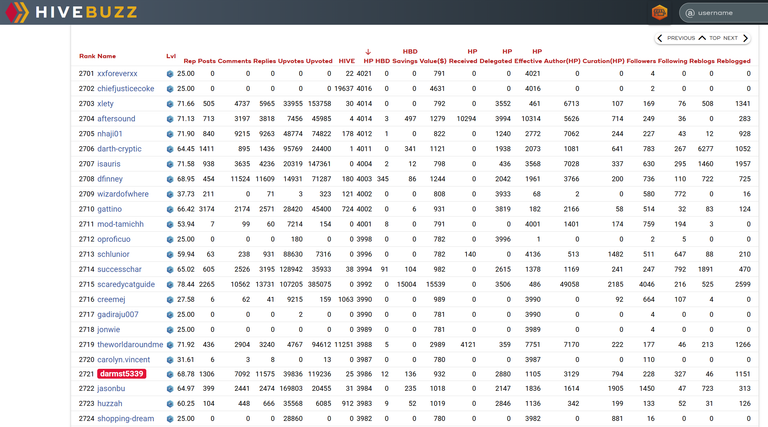Click rank number 2715 in table
The height and width of the screenshot is (427, 768).
pos(86,285)
